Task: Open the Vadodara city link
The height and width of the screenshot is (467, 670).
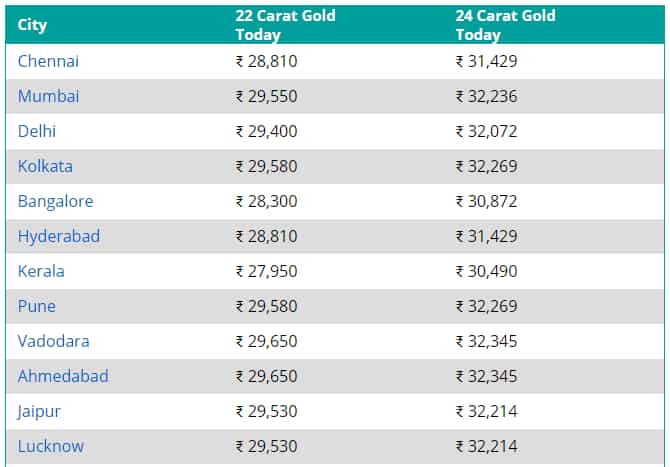Action: click(53, 341)
